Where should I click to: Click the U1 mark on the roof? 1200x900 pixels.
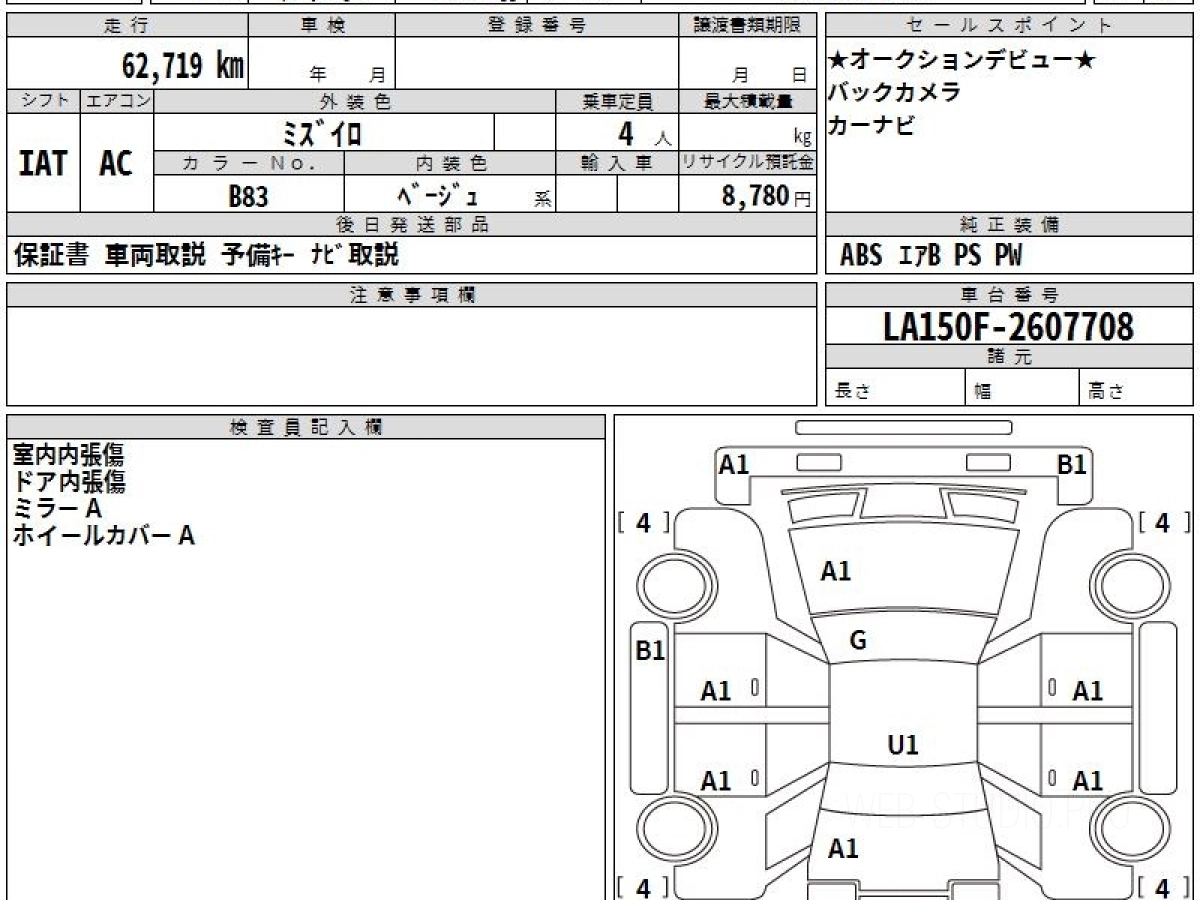(903, 745)
